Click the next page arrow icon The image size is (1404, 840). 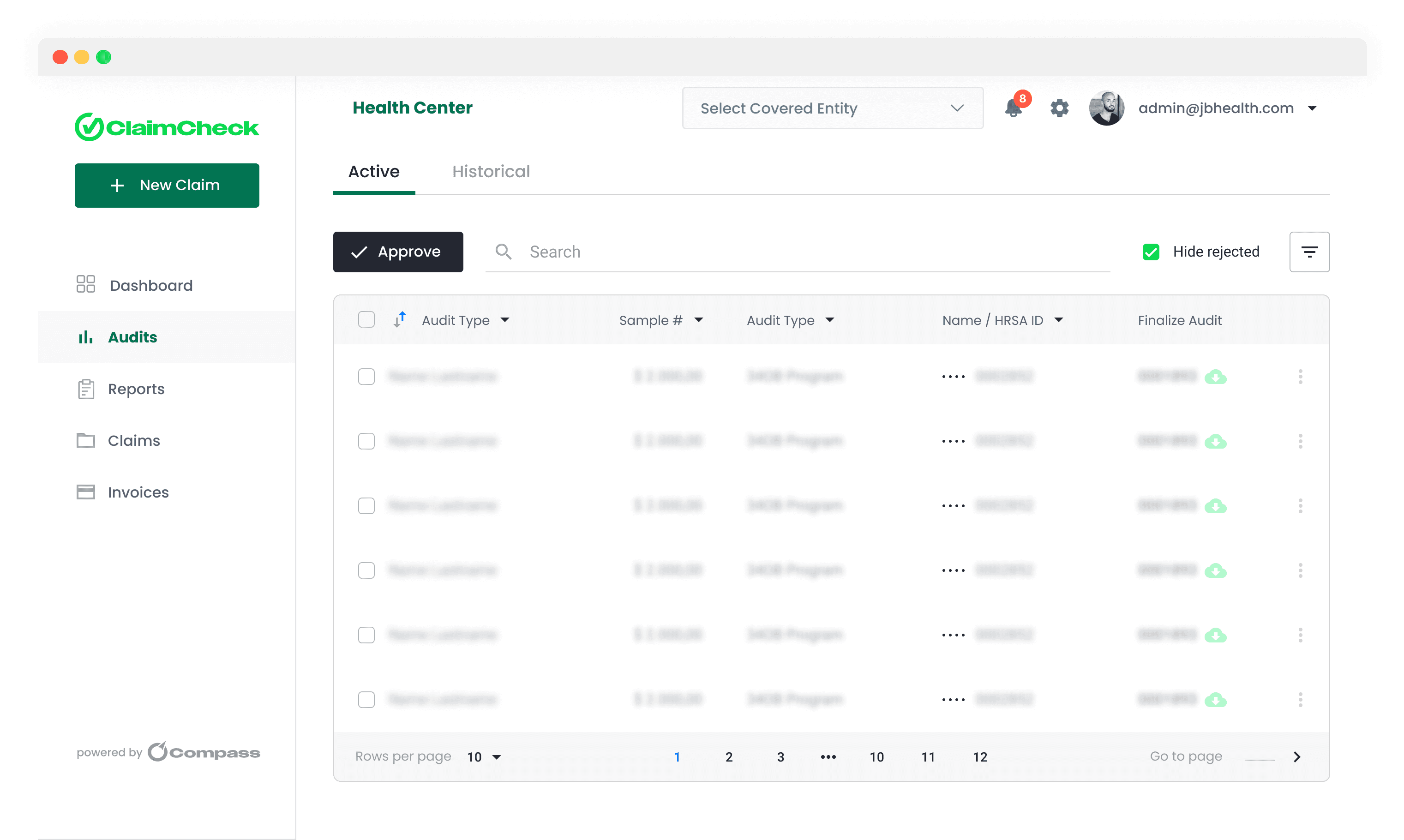tap(1297, 757)
